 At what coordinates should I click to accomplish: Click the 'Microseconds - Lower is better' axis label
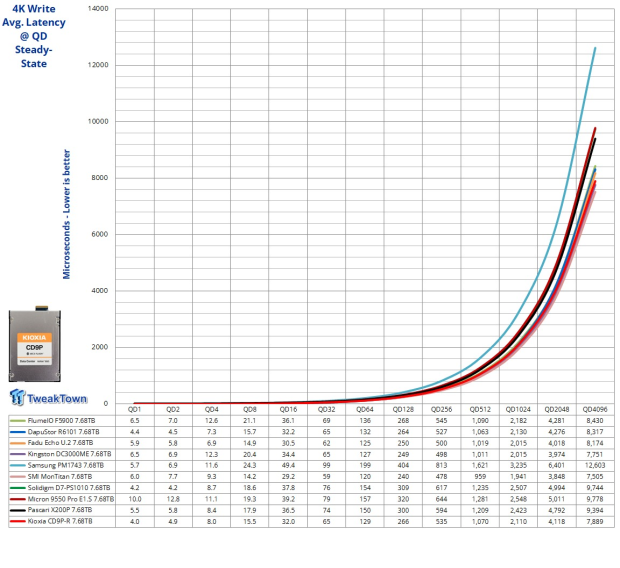[66, 214]
